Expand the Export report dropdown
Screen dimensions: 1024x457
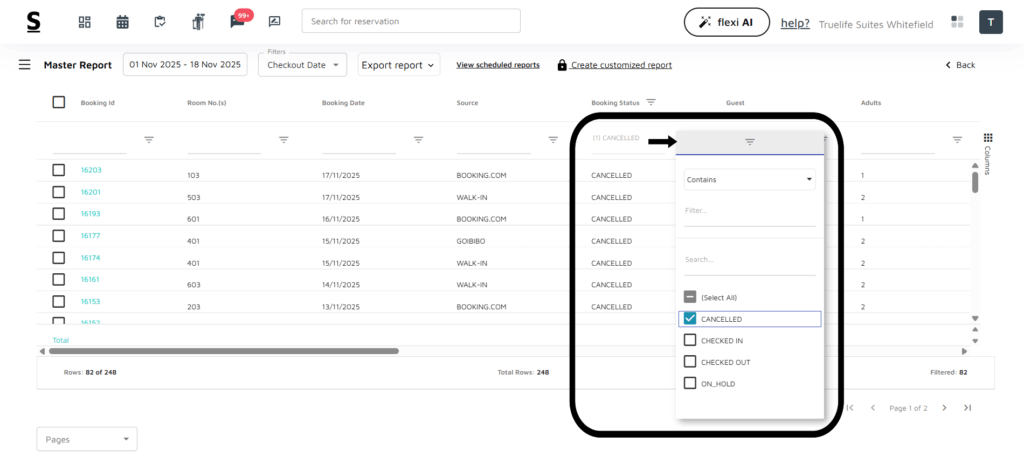tap(399, 65)
